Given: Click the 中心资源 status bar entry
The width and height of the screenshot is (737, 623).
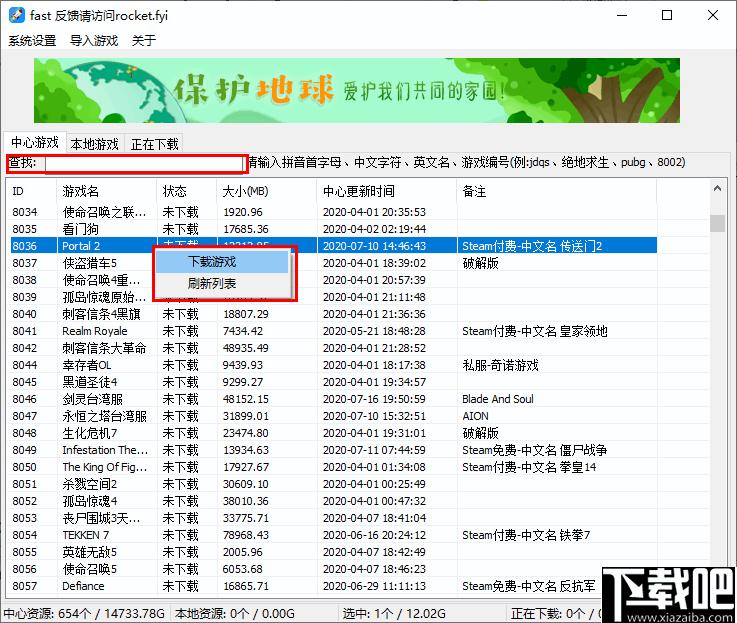Looking at the screenshot, I should click(84, 613).
